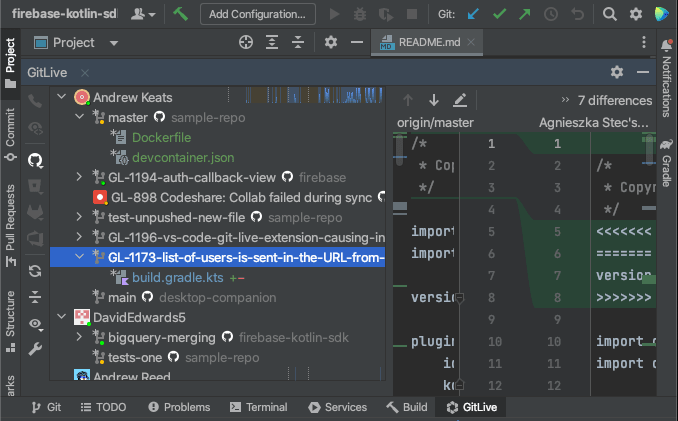The height and width of the screenshot is (421, 678).
Task: Click Git Push green arrow
Action: pos(524,14)
